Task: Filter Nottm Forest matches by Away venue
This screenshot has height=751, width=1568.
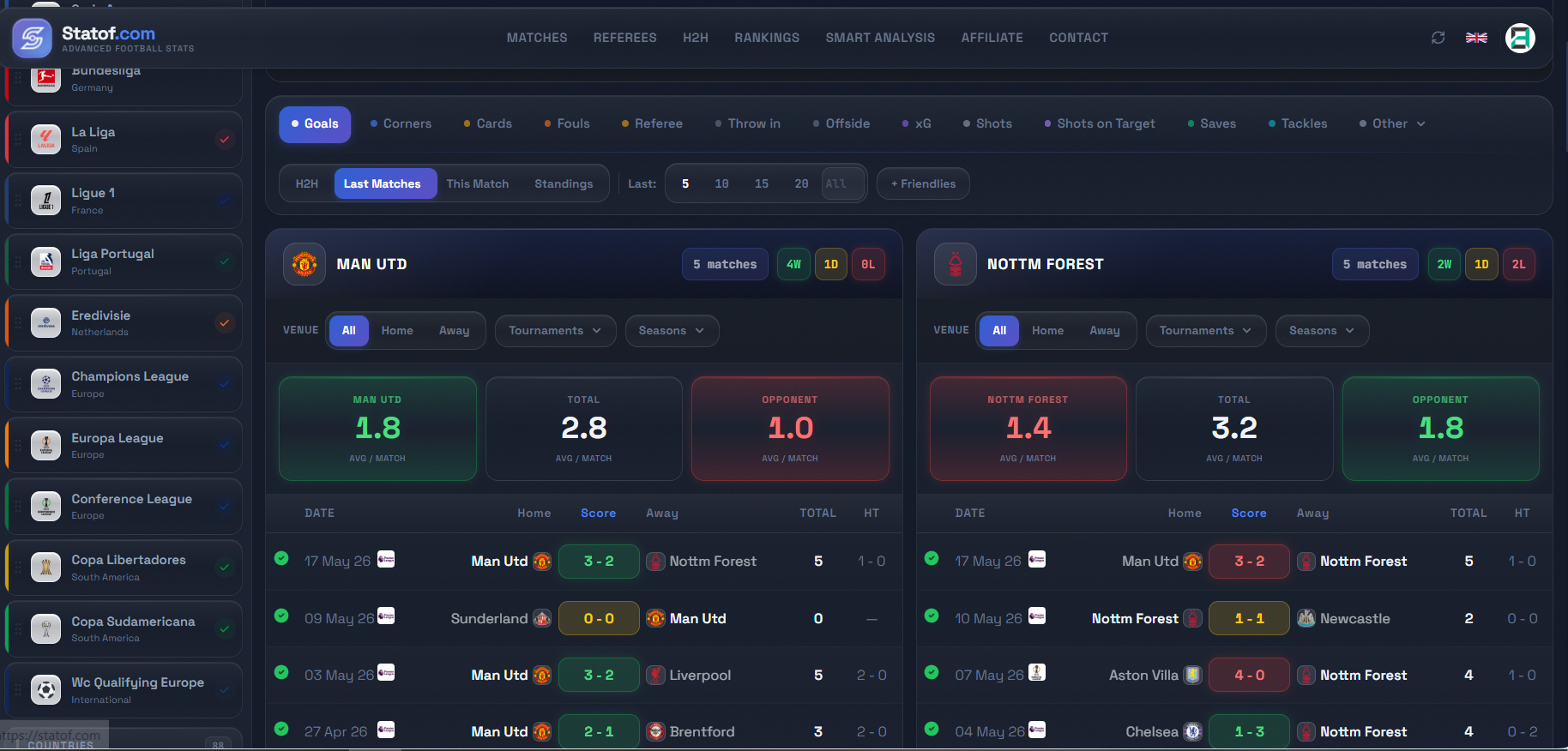Action: pyautogui.click(x=1105, y=331)
